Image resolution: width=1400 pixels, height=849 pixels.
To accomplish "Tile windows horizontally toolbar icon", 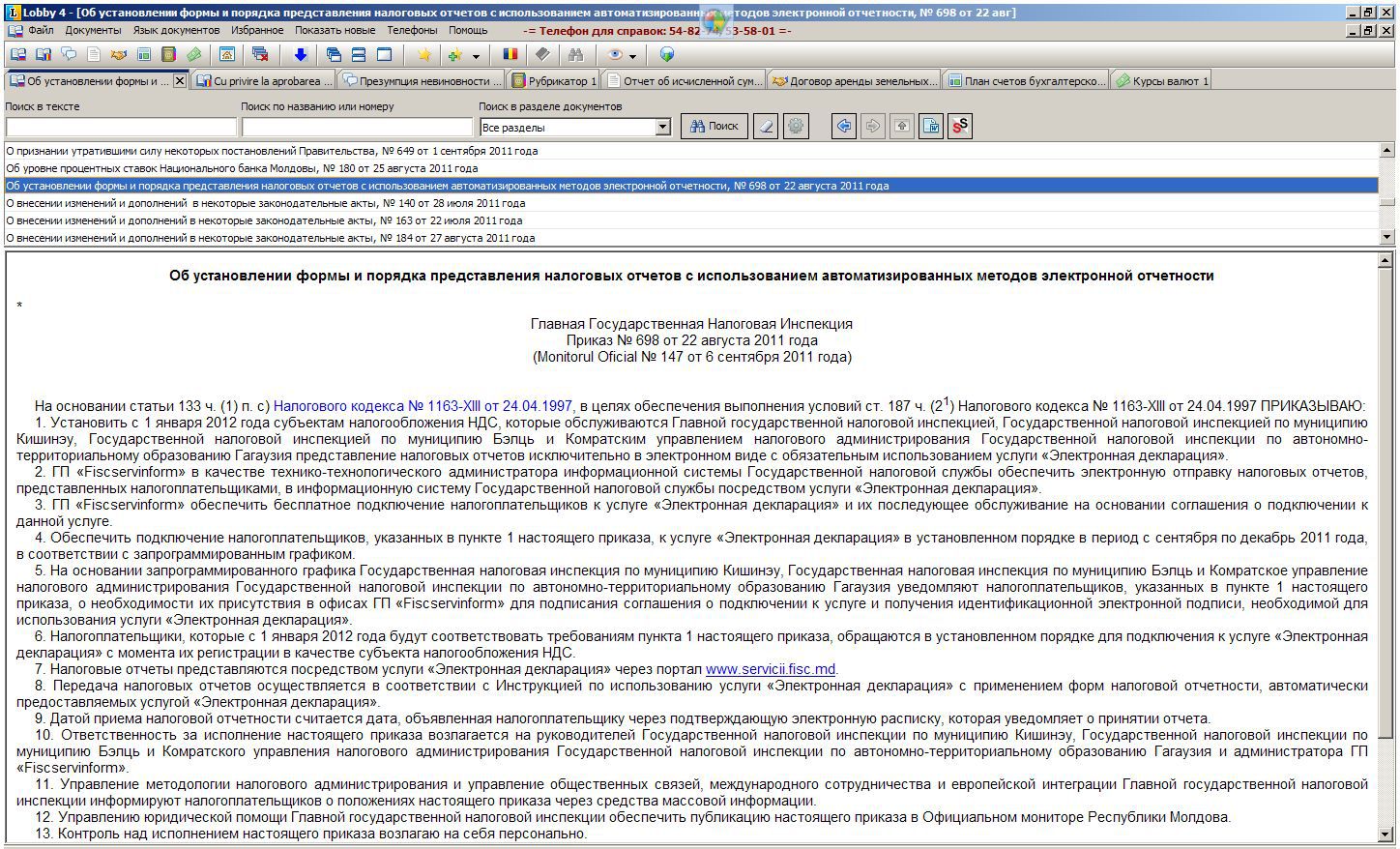I will click(x=359, y=55).
